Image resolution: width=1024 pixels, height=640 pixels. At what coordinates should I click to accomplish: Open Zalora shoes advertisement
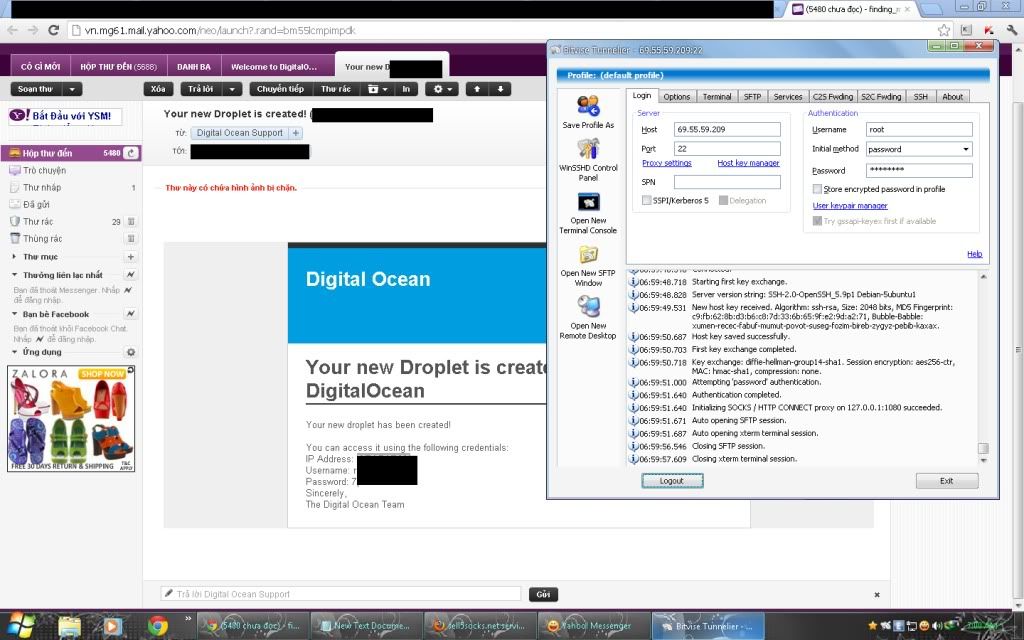pyautogui.click(x=71, y=419)
